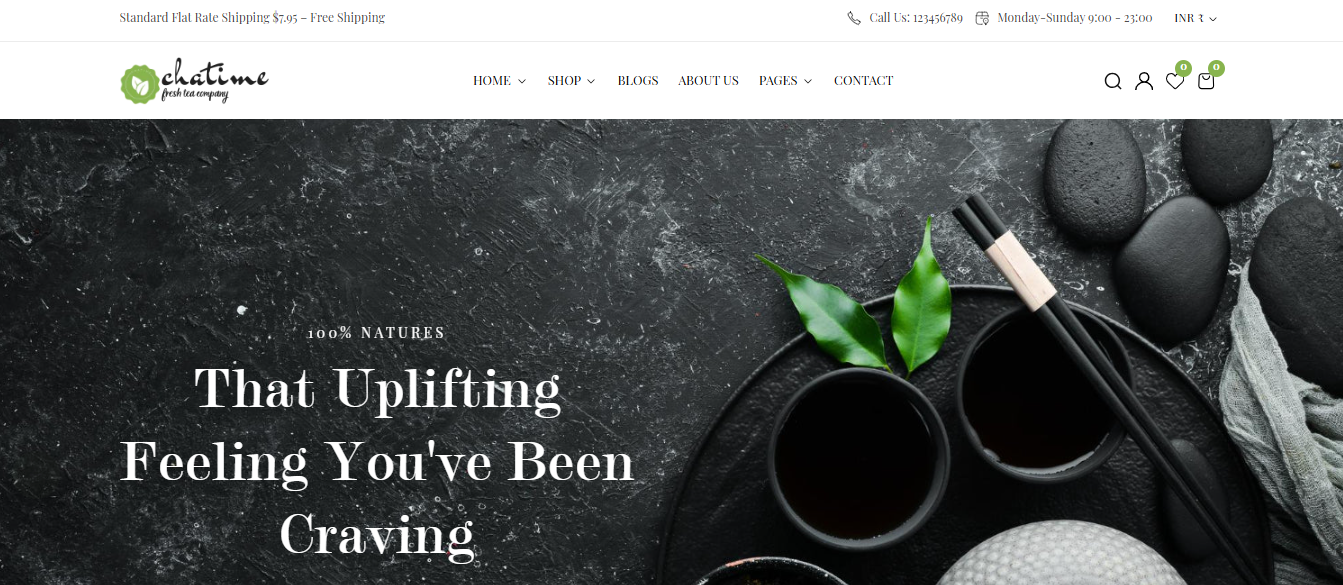This screenshot has height=585, width=1343.
Task: Open the CONTACT menu item
Action: click(x=863, y=81)
